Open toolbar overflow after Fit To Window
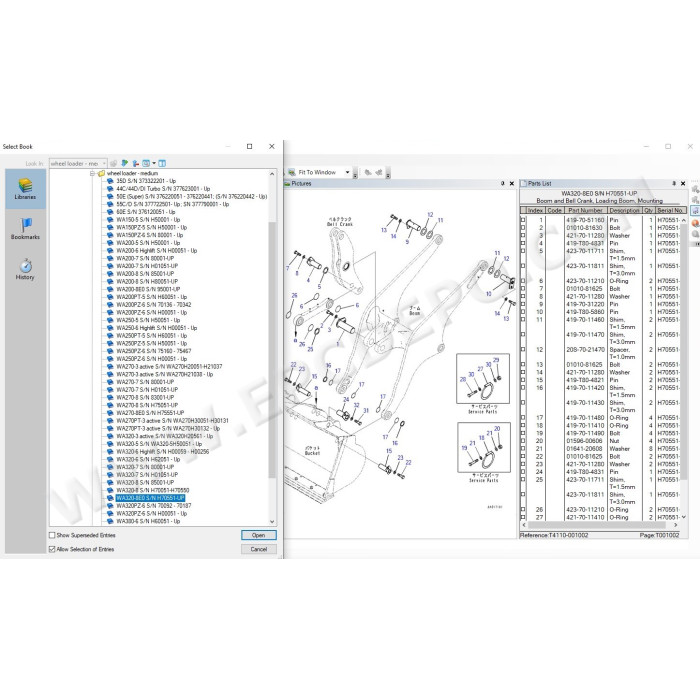Screen dimensions: 700x700 (x=355, y=175)
